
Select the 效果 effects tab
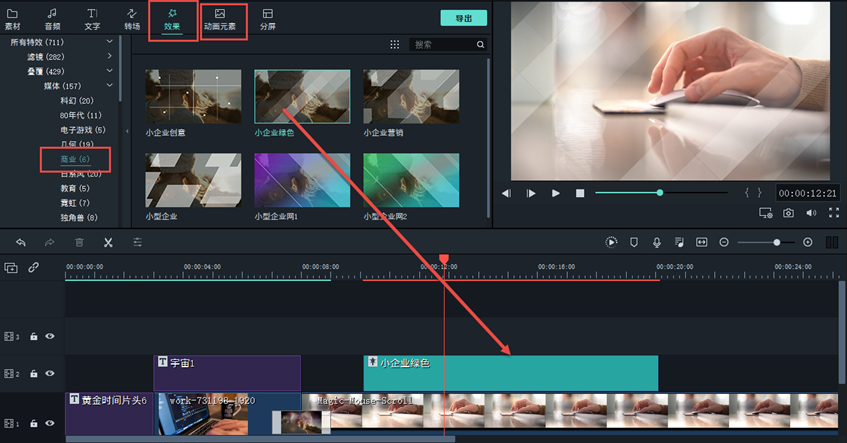coord(172,19)
